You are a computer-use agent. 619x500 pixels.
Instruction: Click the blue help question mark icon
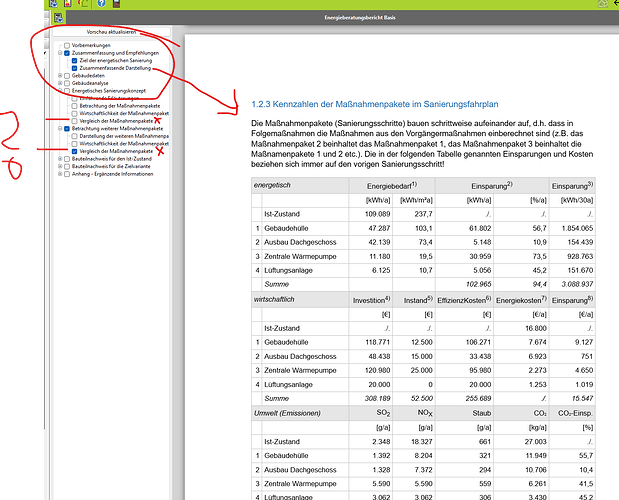pyautogui.click(x=102, y=3)
